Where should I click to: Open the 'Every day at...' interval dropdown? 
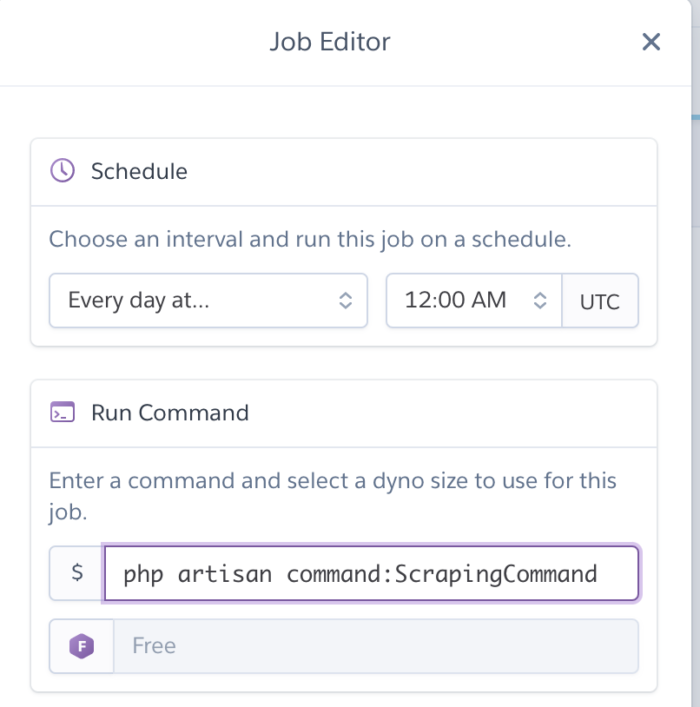[208, 300]
